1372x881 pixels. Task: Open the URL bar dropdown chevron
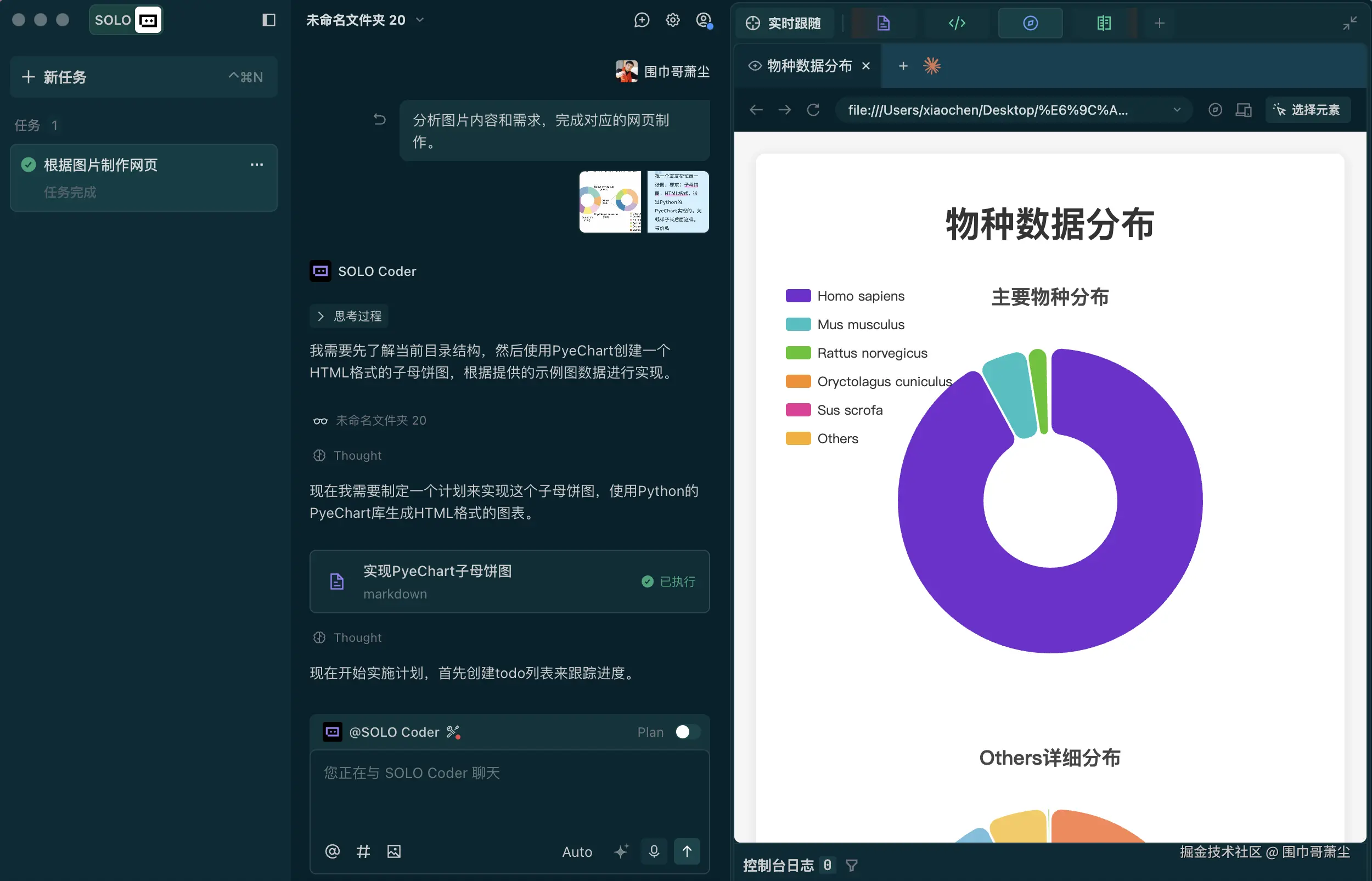pyautogui.click(x=1177, y=110)
